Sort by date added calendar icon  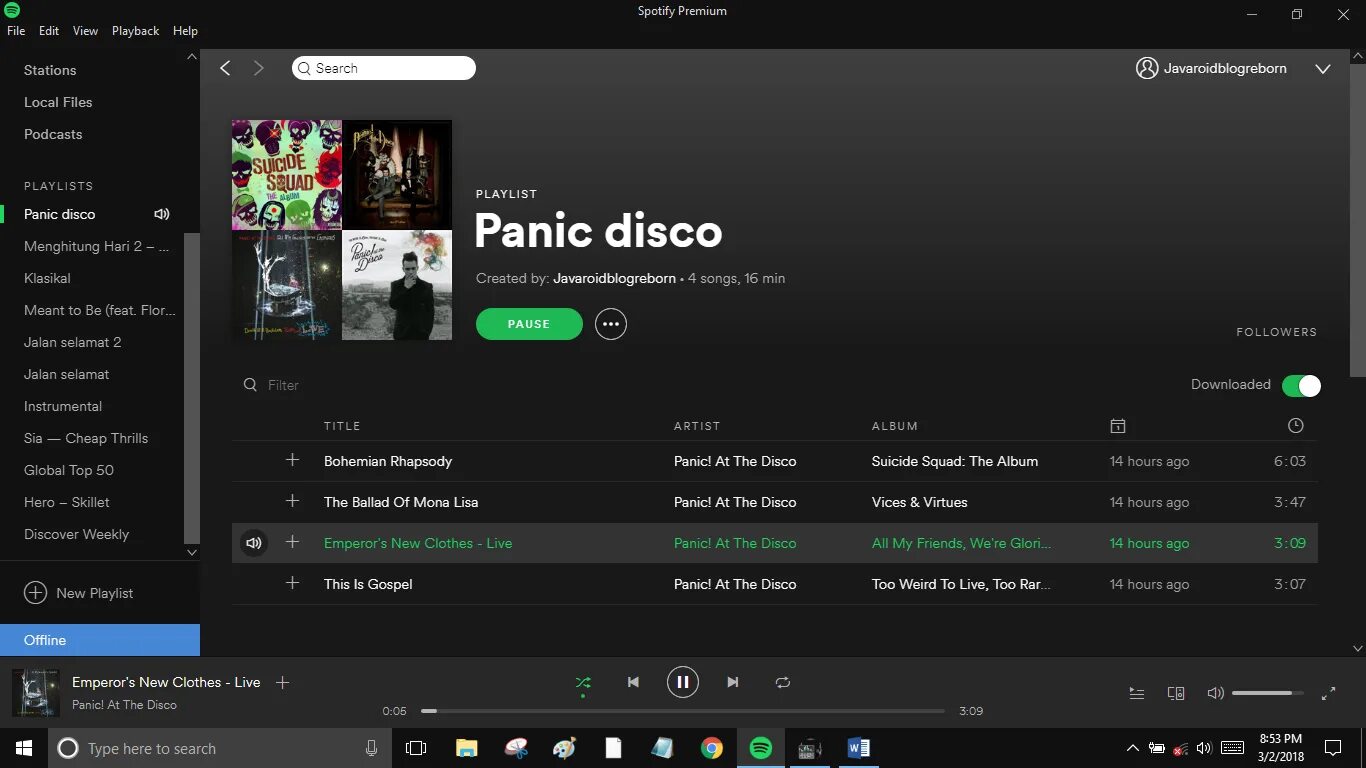click(x=1118, y=426)
